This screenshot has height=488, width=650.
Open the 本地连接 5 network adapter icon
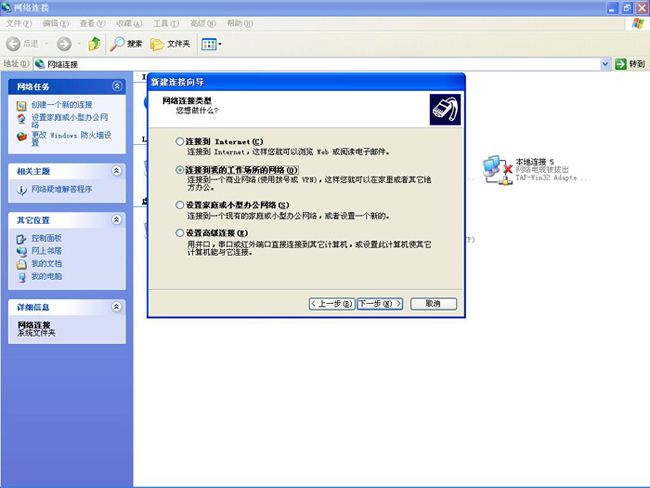point(495,165)
